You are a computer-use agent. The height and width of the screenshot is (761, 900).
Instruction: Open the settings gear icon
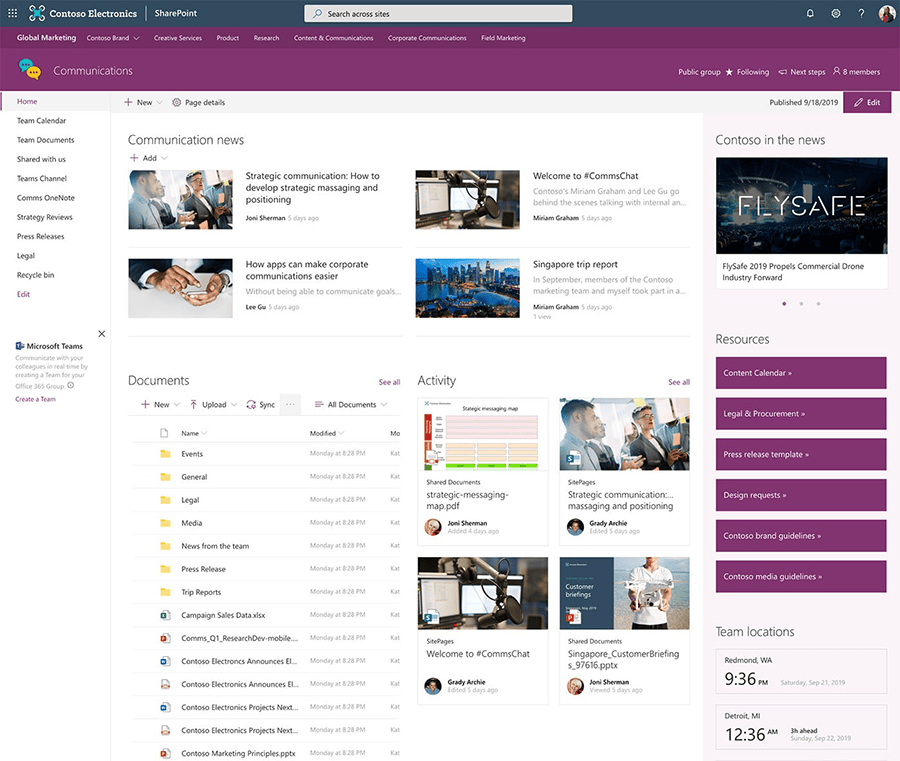point(836,13)
